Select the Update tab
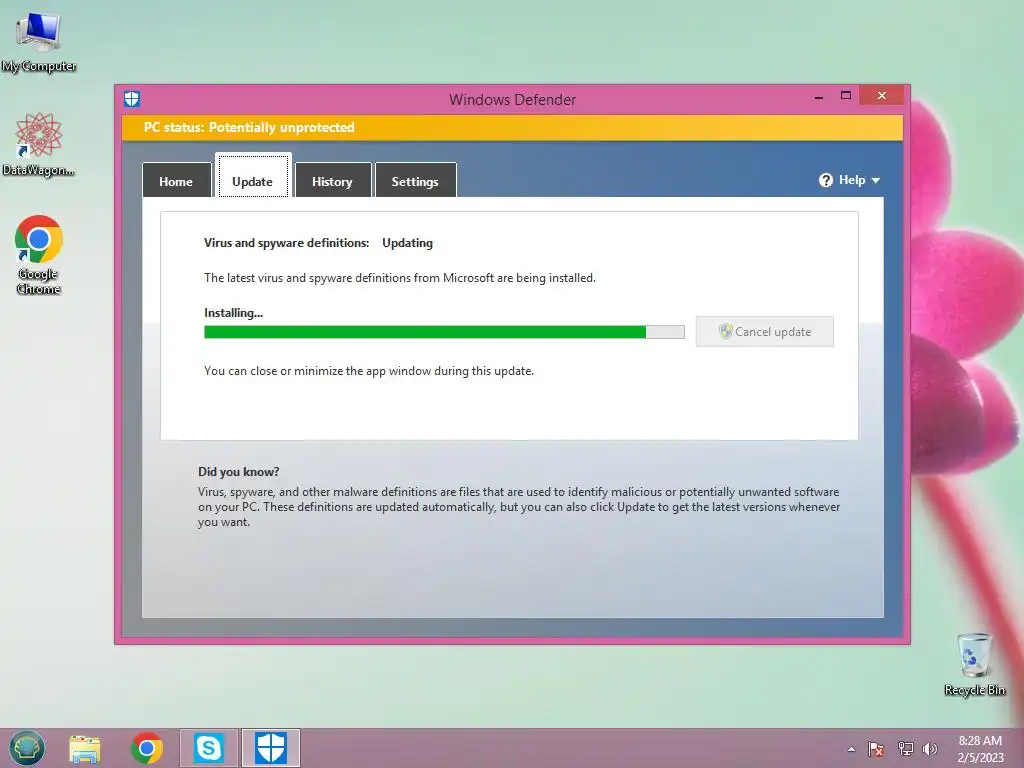The image size is (1024, 768). (x=253, y=176)
